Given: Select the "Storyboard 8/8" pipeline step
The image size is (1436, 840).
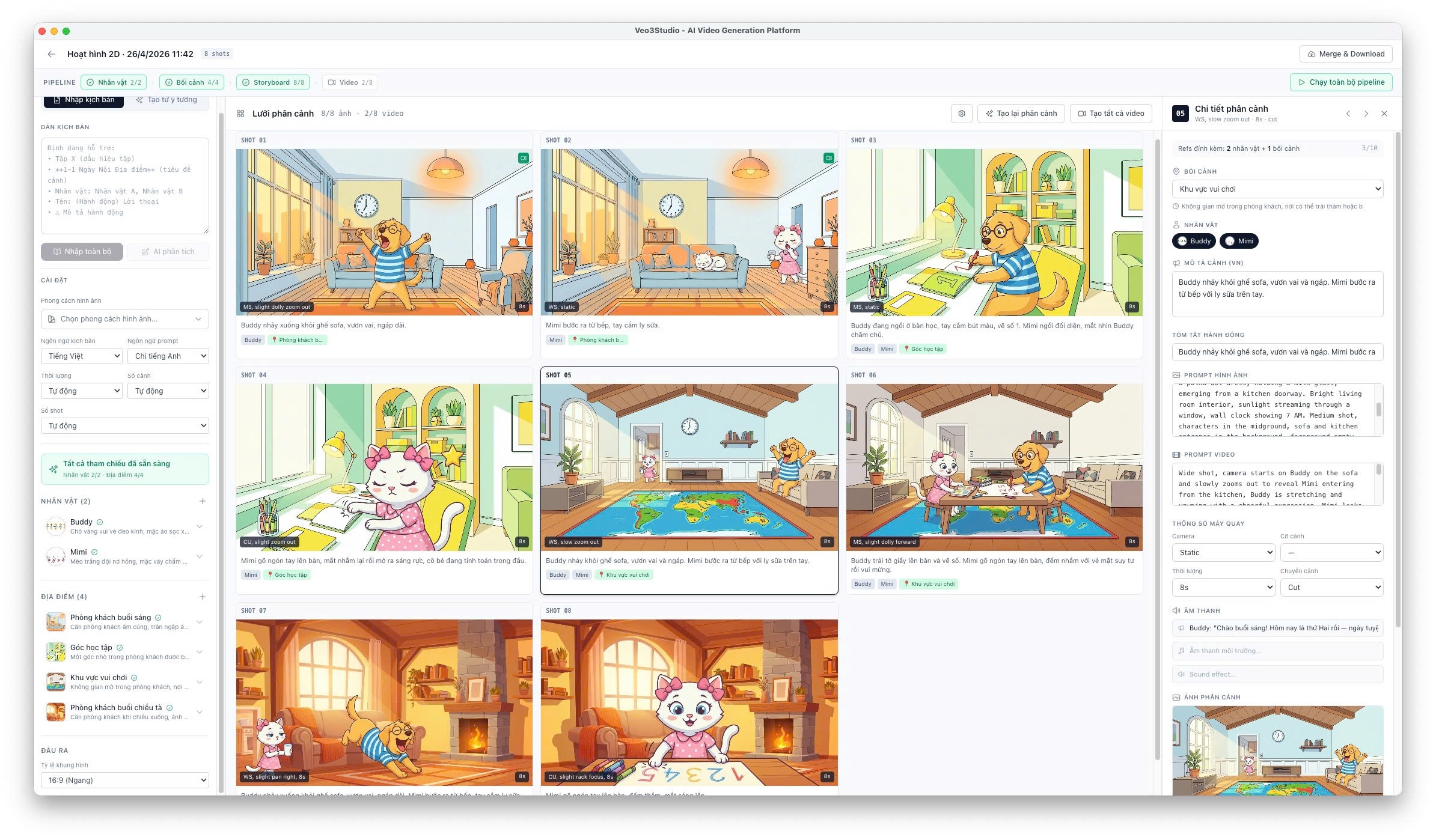Looking at the screenshot, I should point(272,82).
